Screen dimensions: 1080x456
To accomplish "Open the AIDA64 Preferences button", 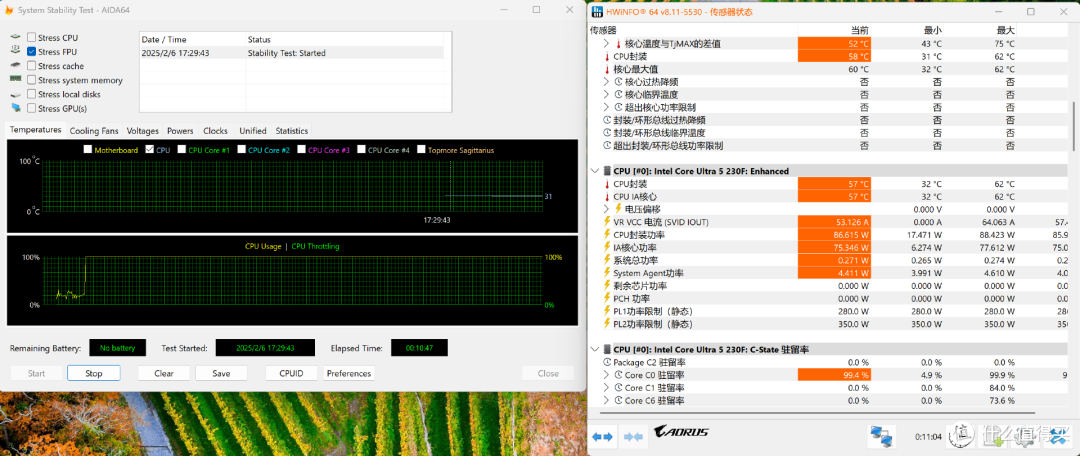I will [349, 373].
